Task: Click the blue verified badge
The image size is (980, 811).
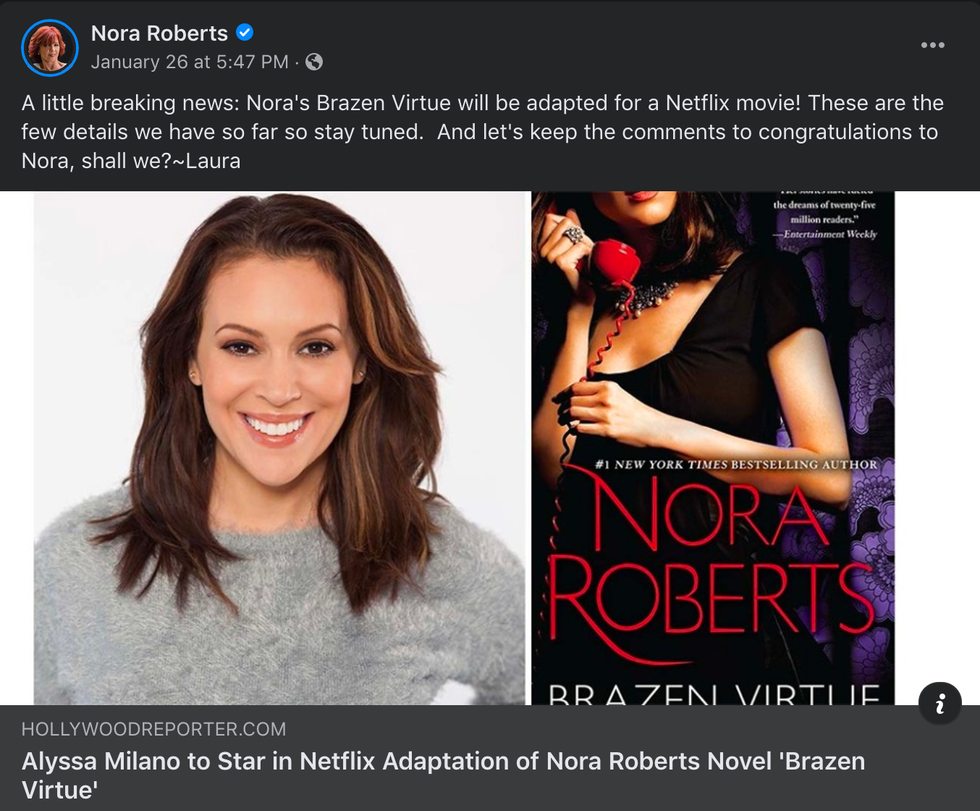Action: [x=244, y=32]
